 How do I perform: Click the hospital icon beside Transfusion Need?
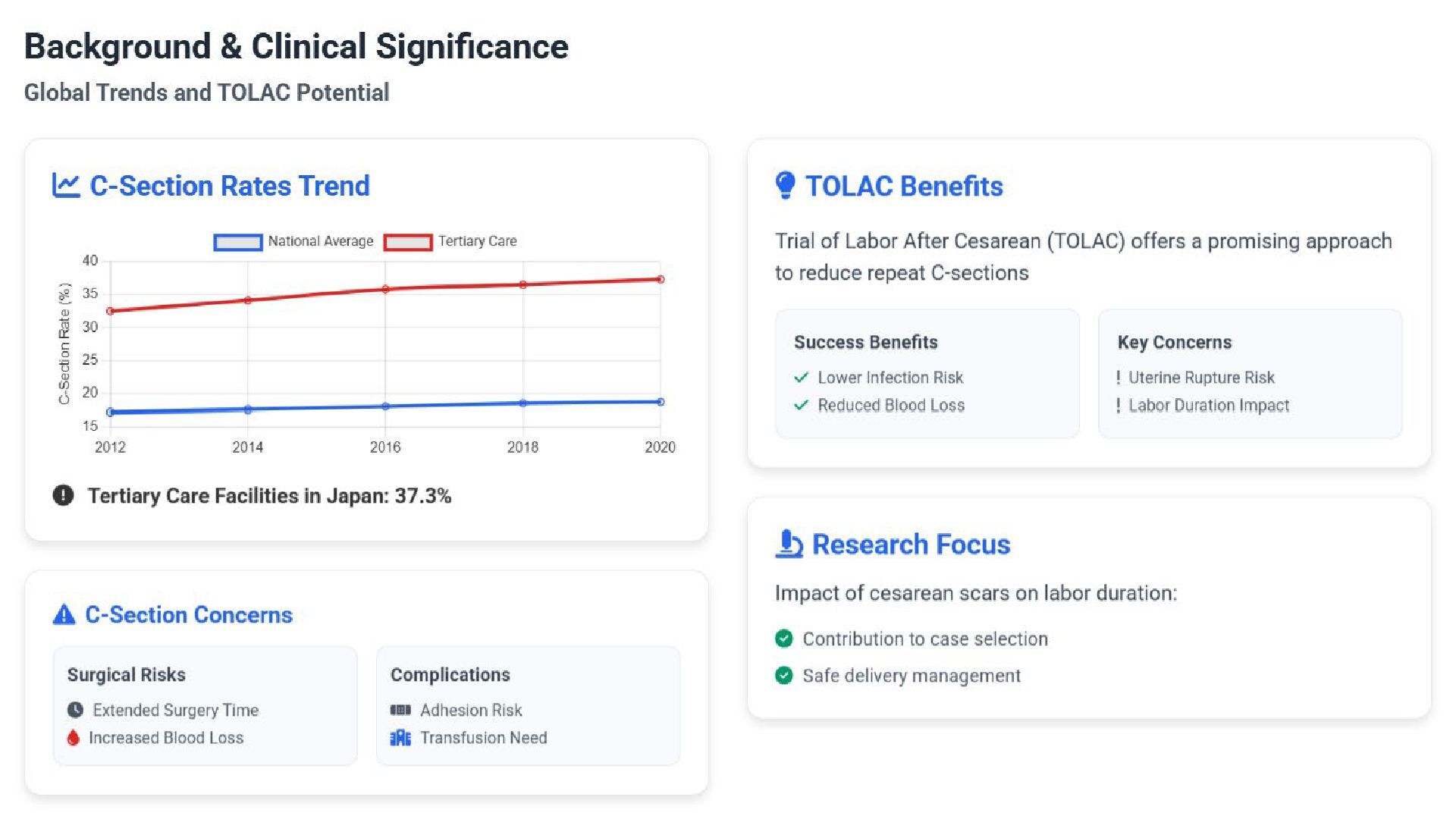tap(400, 738)
